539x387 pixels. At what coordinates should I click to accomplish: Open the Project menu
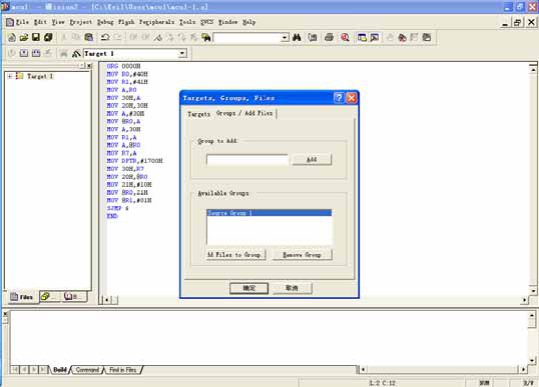81,22
